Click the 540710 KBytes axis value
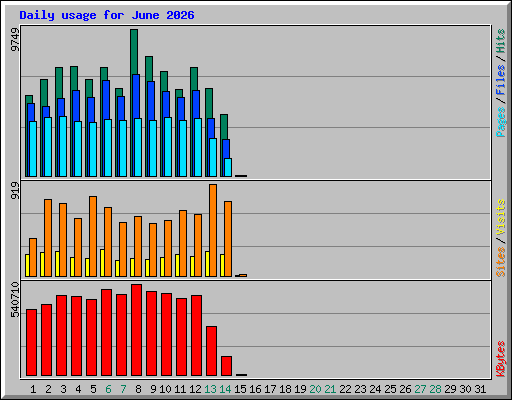This screenshot has height=400, width=512. click(15, 299)
